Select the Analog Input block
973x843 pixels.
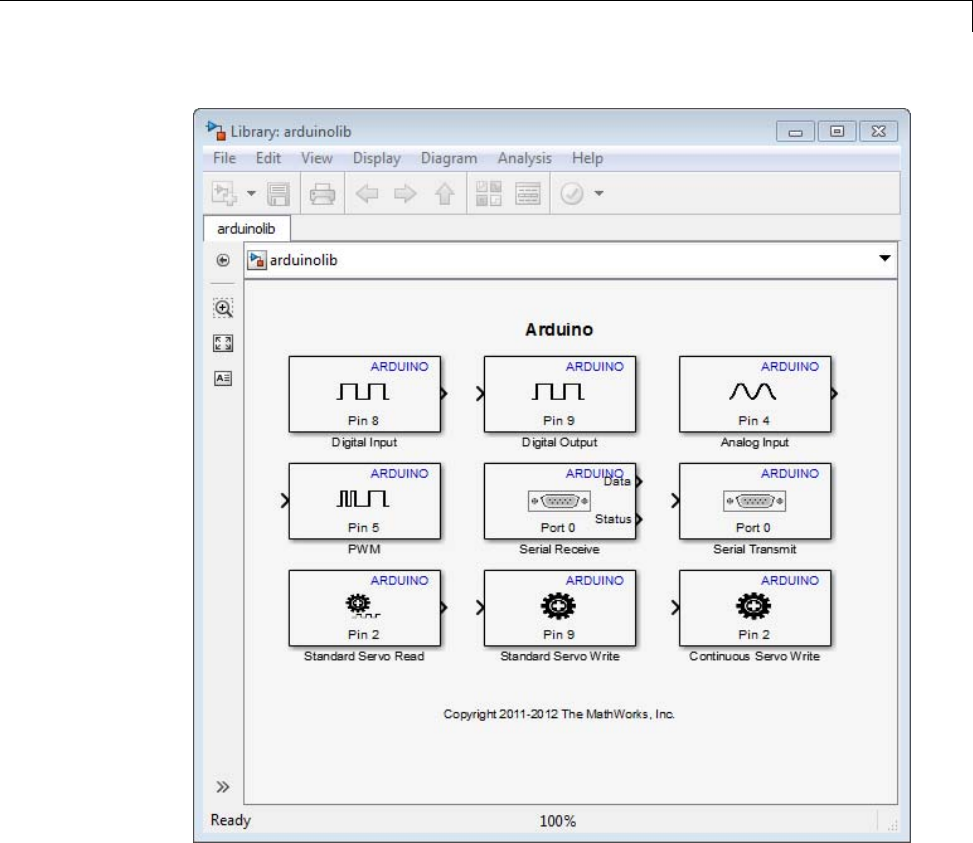[755, 394]
